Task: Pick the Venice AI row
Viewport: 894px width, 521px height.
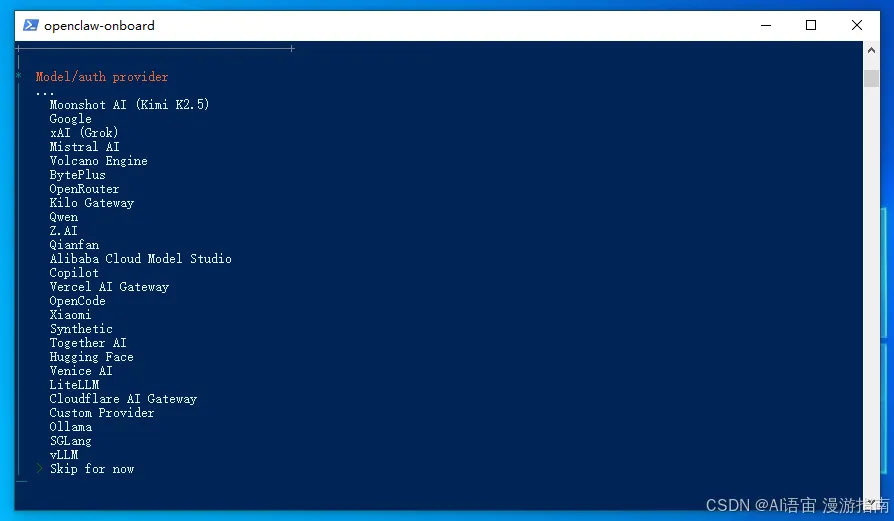Action: [x=81, y=371]
